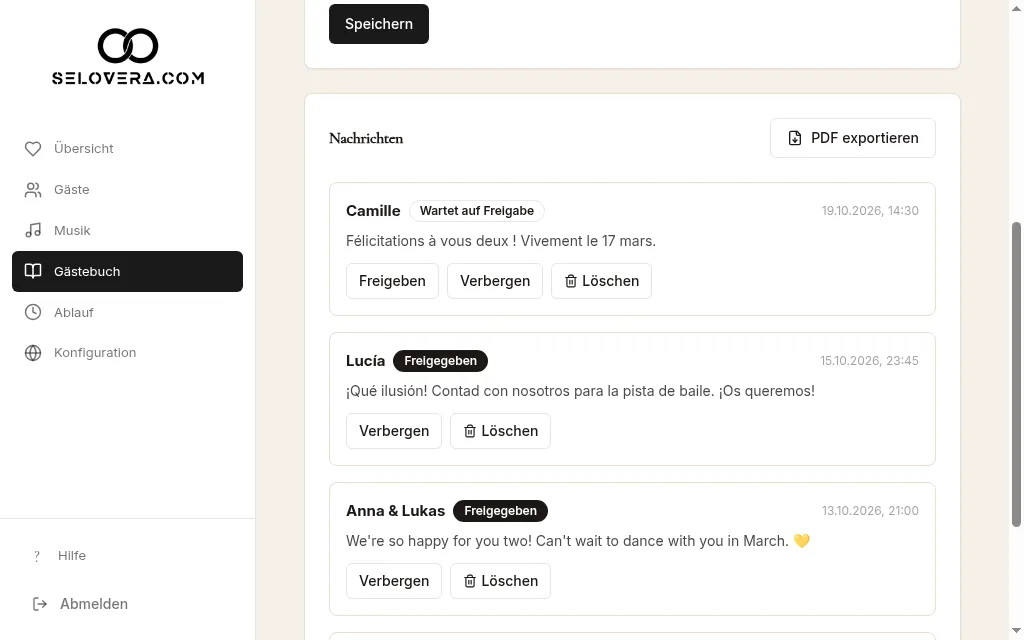Click the logout arrow icon beside Abmelden
The image size is (1024, 640).
click(x=40, y=604)
